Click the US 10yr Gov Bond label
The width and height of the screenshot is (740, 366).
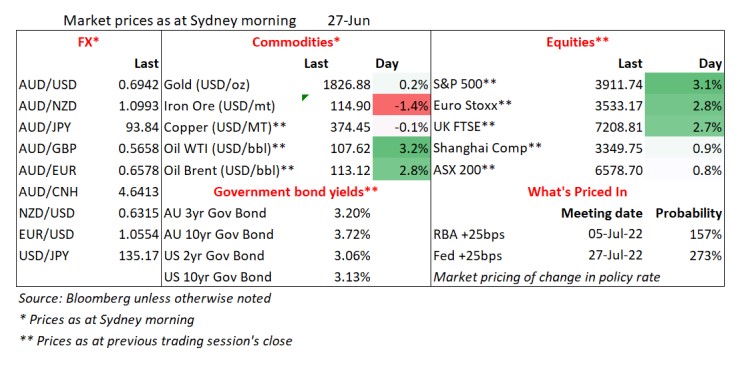click(x=218, y=277)
